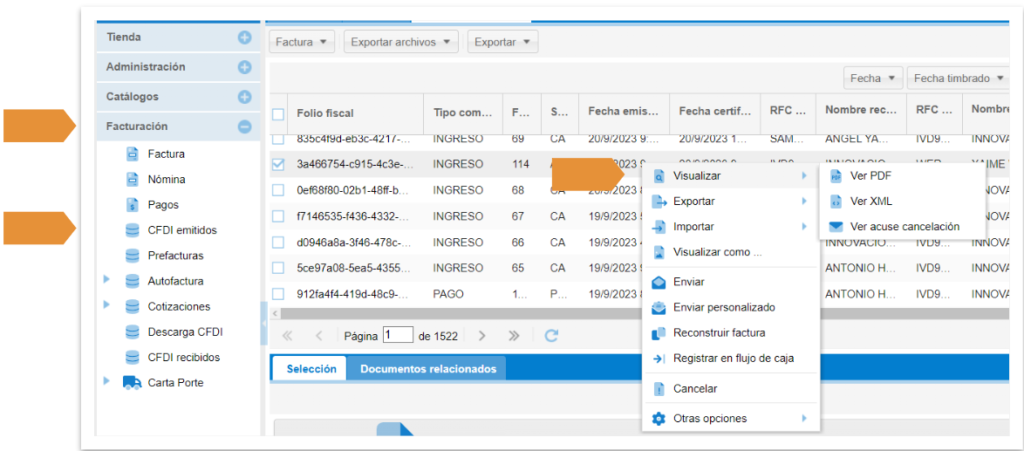Go to the first page arrow

pos(287,336)
